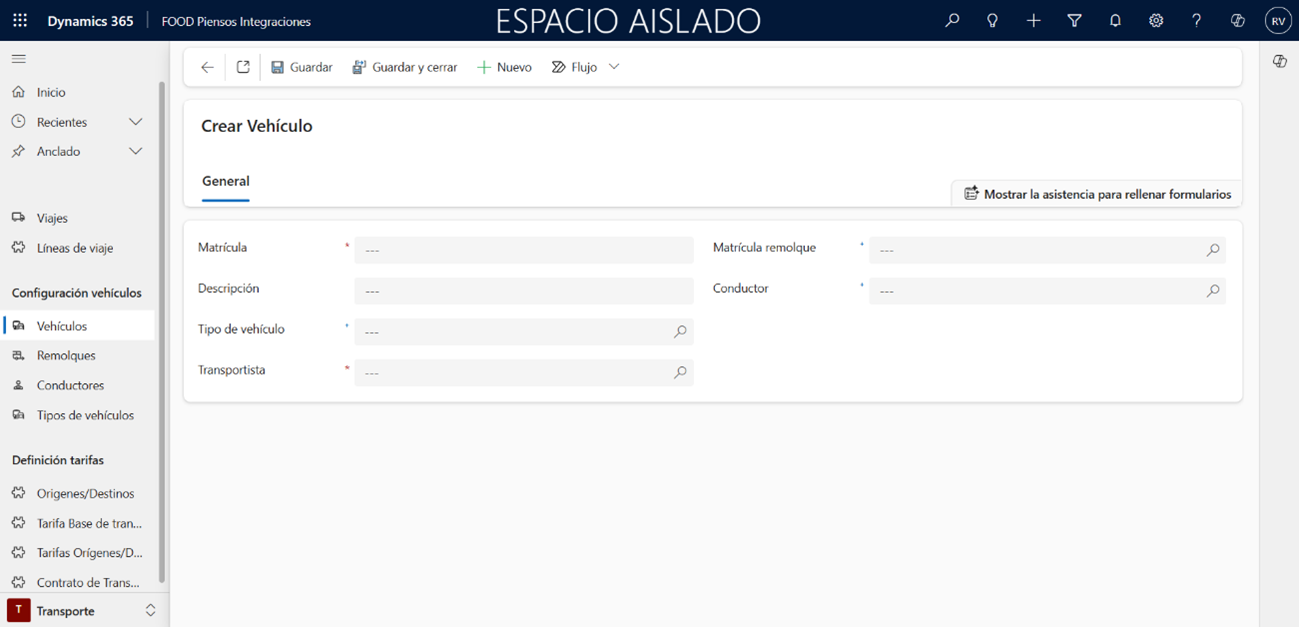Click the search magnifier in top bar
The height and width of the screenshot is (627, 1299).
(952, 20)
